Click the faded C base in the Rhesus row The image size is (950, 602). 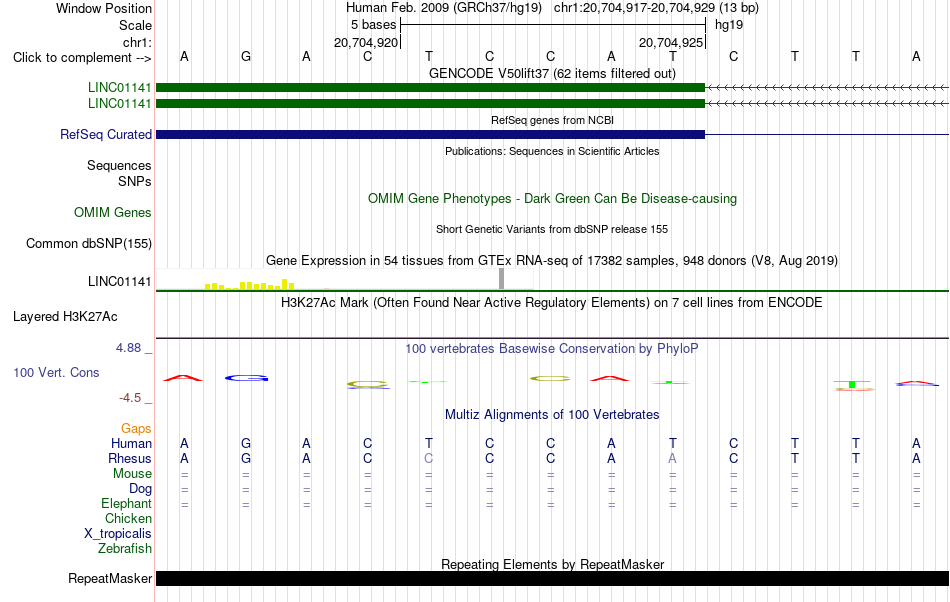428,458
